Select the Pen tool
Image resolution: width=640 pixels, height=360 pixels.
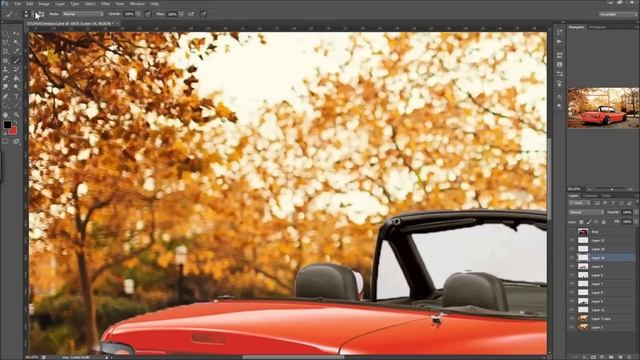pos(5,97)
